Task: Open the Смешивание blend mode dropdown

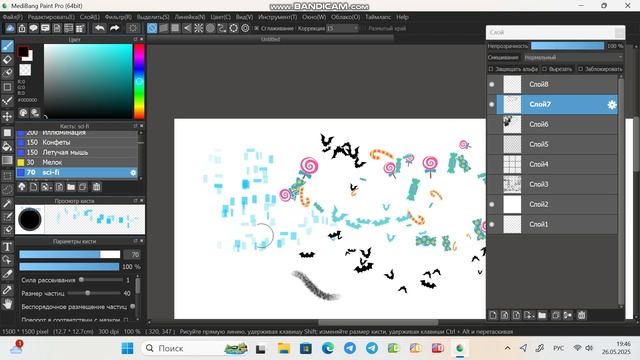Action: point(573,58)
